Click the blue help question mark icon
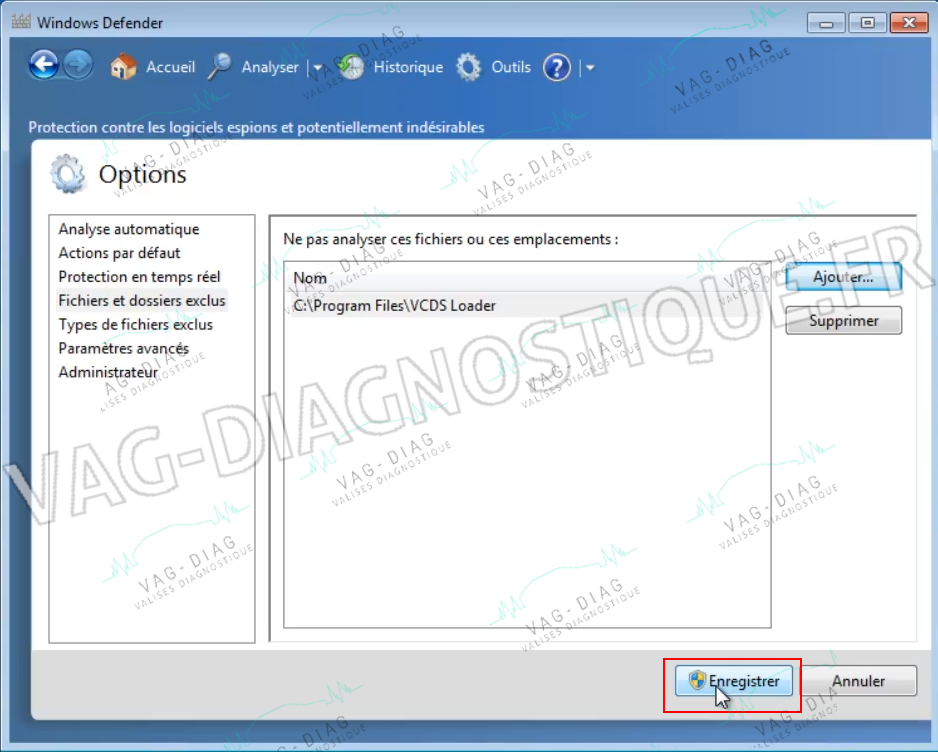 (x=557, y=68)
